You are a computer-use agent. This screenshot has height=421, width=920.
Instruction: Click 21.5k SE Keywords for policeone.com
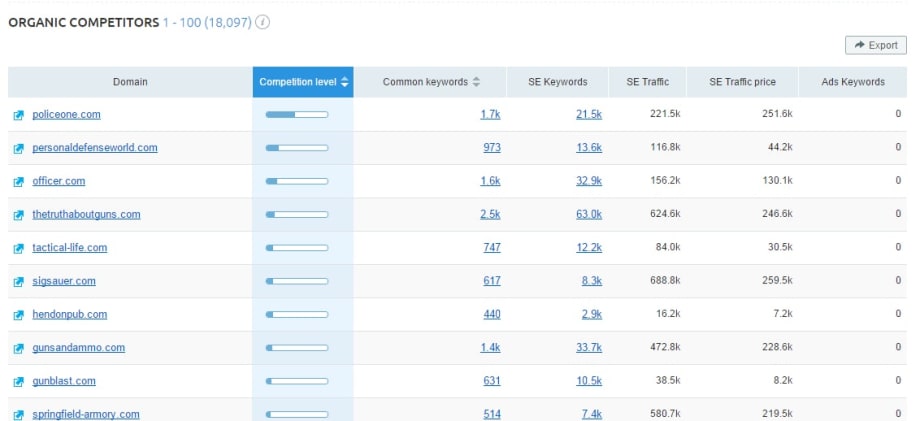(589, 115)
